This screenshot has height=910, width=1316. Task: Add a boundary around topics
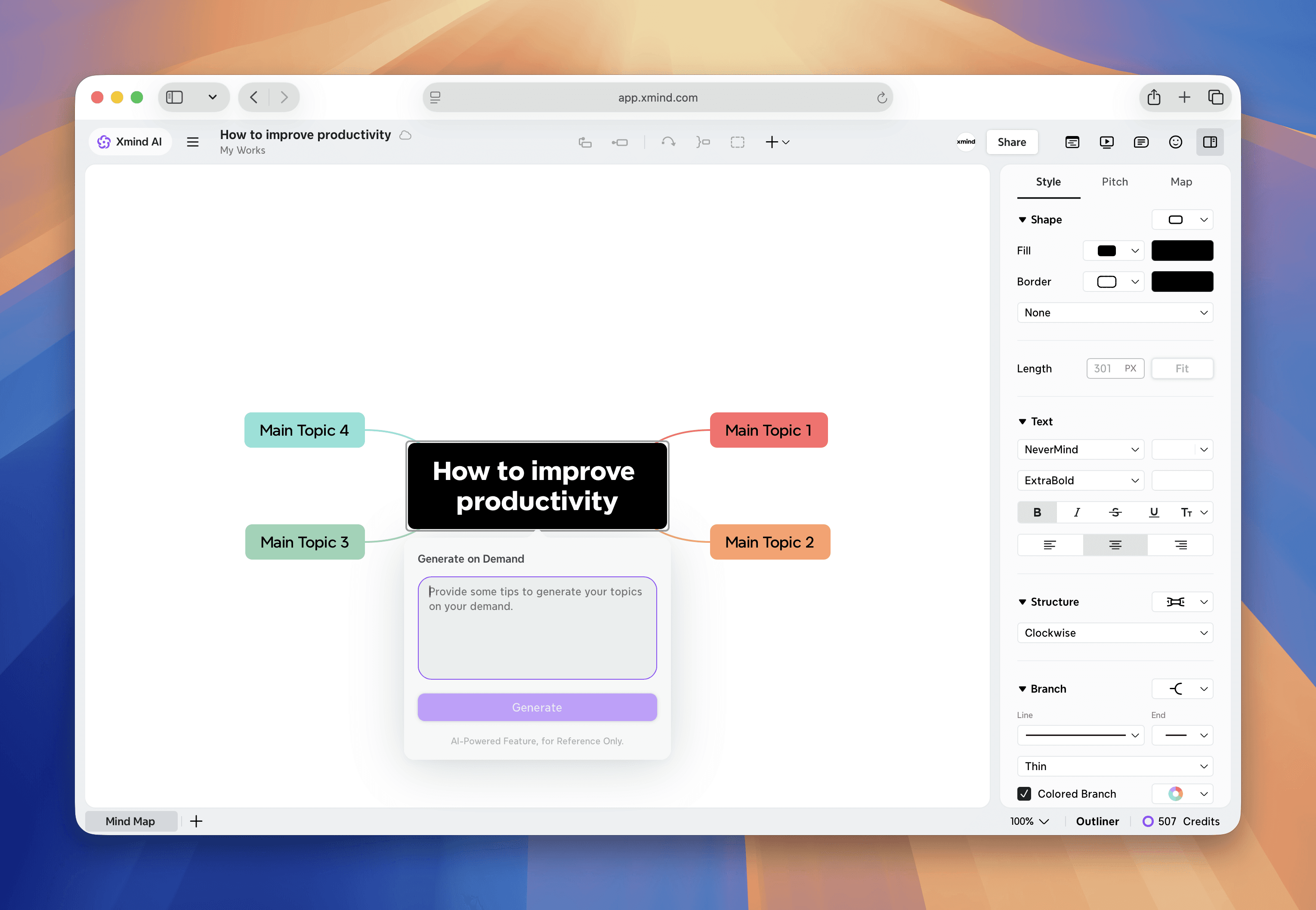point(738,142)
